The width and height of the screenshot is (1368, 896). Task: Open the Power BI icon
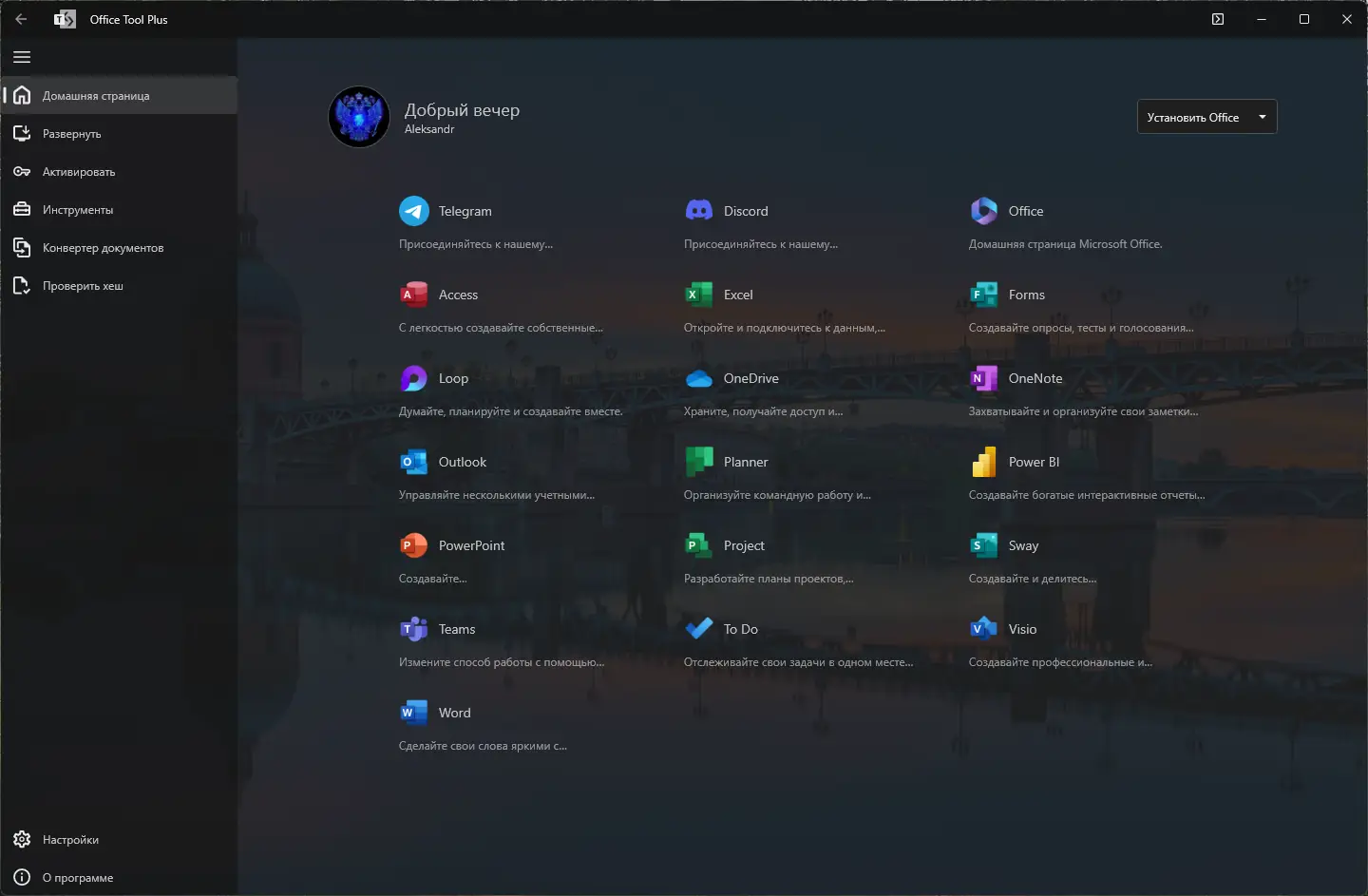(x=984, y=462)
